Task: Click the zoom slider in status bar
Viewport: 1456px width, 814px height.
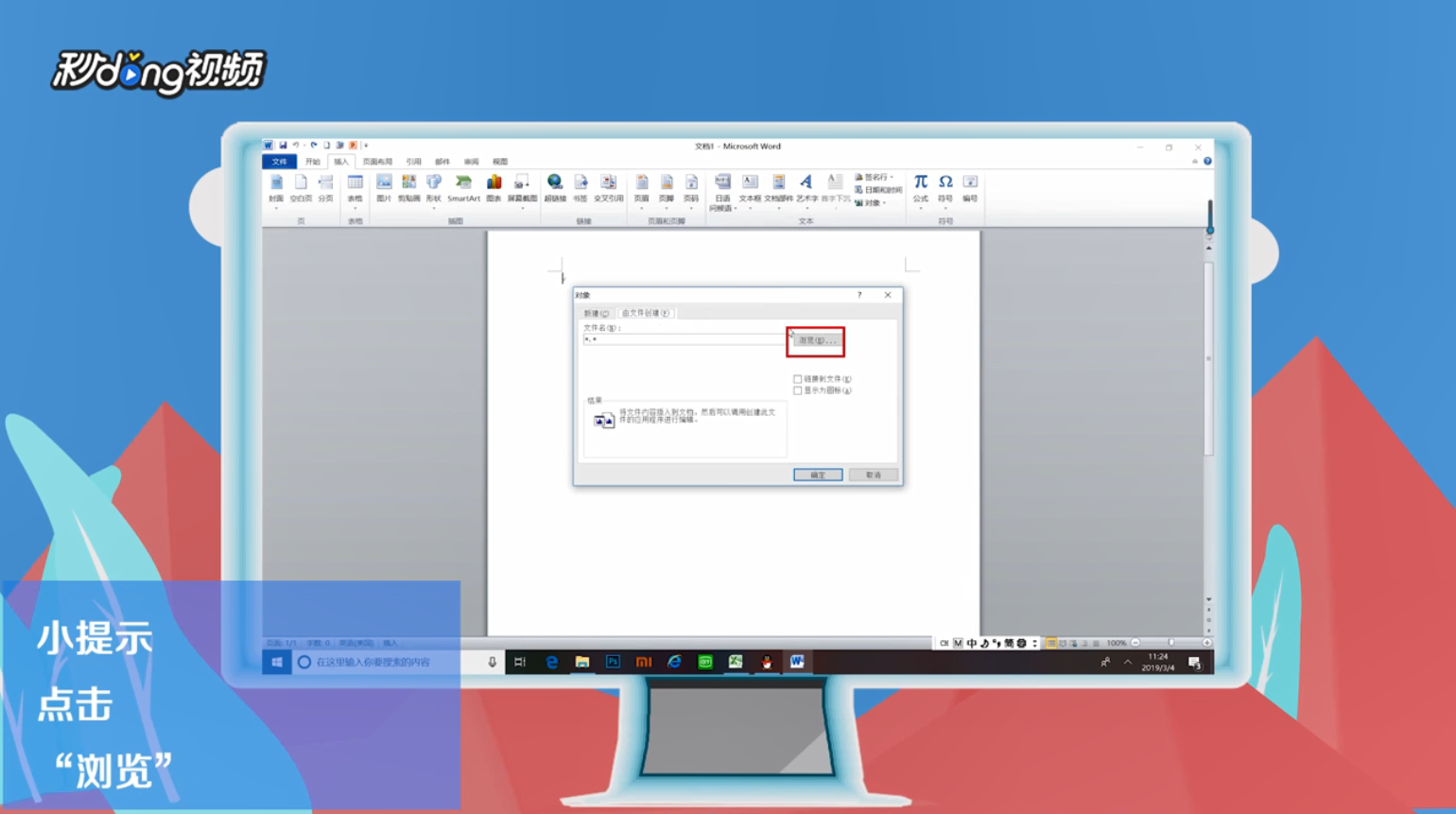Action: coord(1170,643)
